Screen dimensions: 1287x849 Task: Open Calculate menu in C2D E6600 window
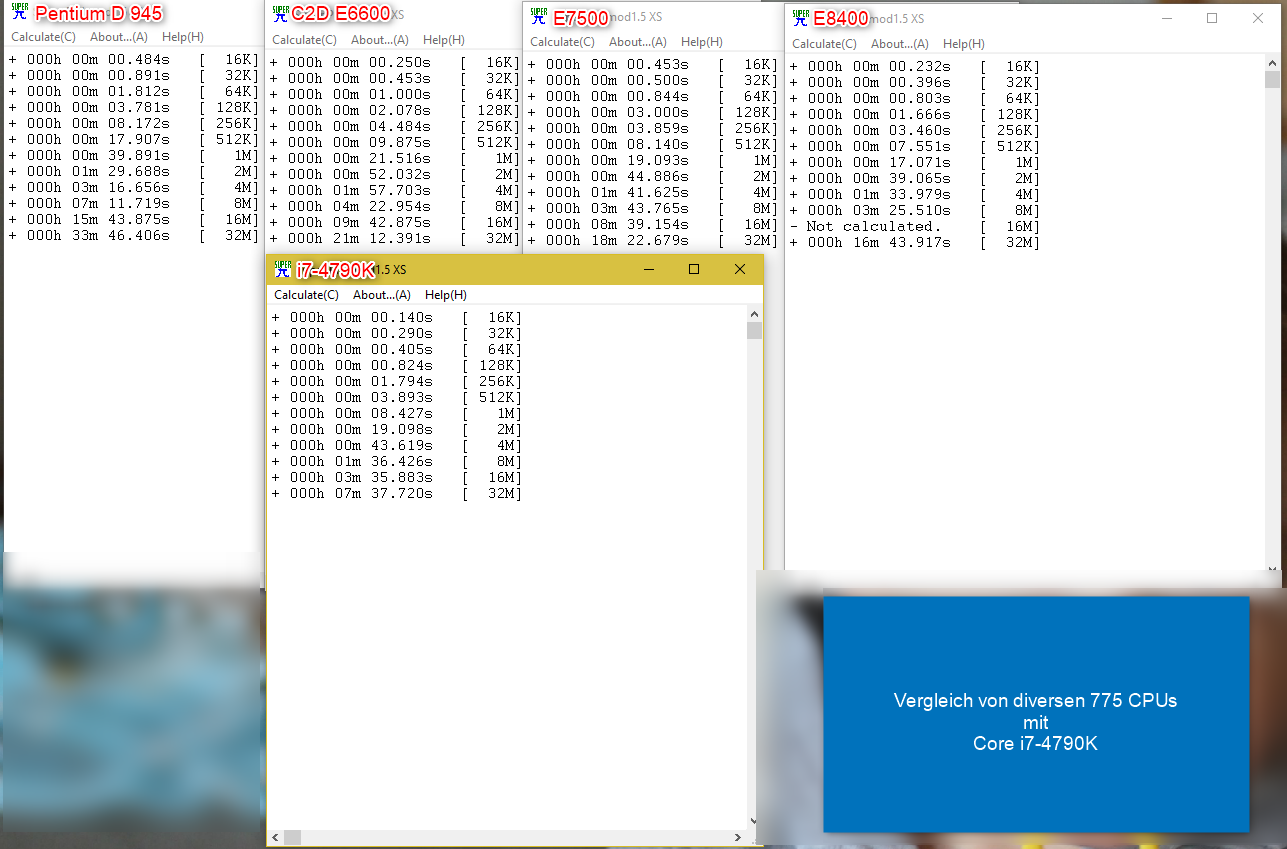pyautogui.click(x=304, y=40)
